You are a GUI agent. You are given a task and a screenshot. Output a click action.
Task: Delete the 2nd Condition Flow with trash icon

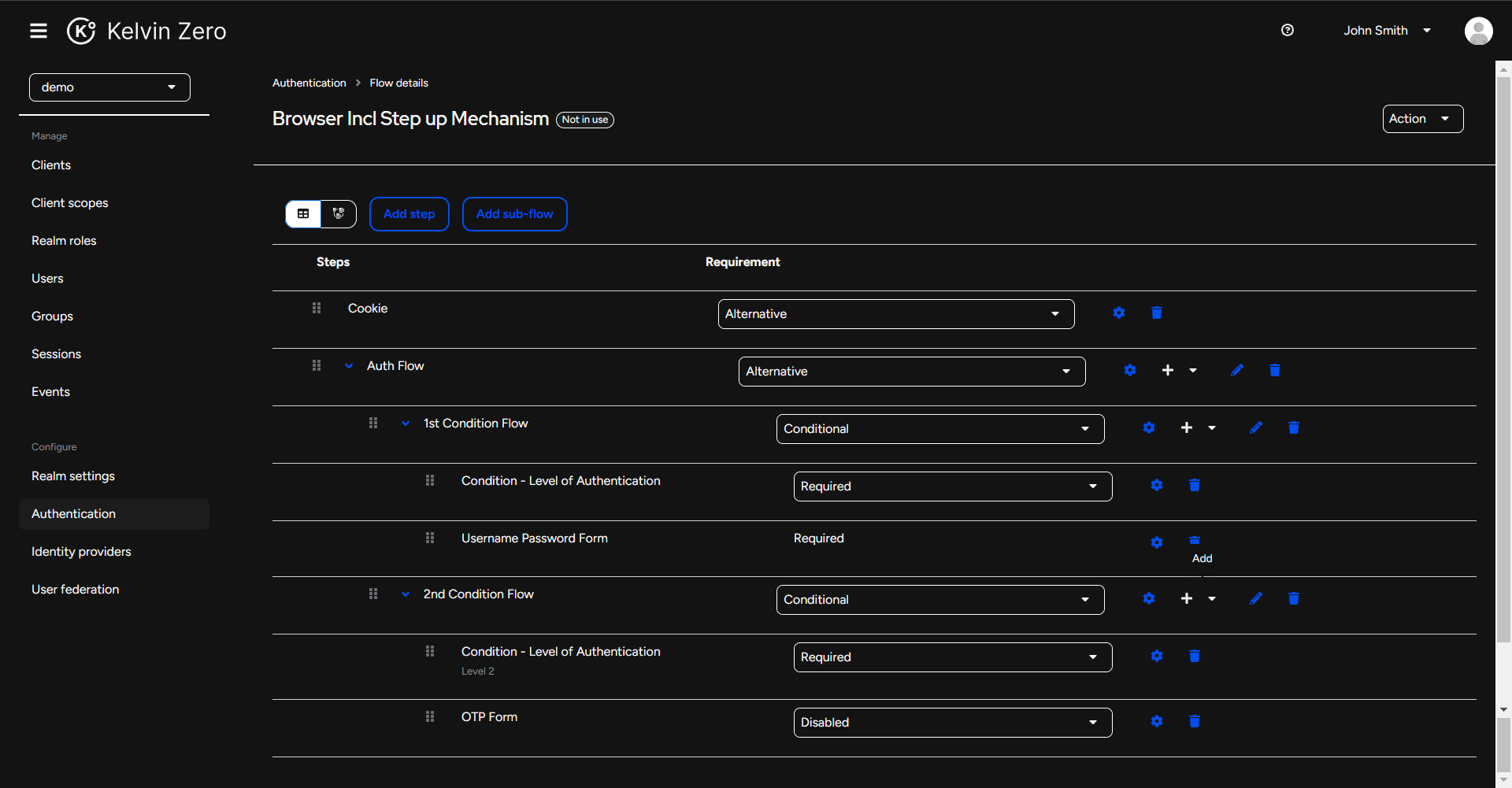pyautogui.click(x=1293, y=598)
